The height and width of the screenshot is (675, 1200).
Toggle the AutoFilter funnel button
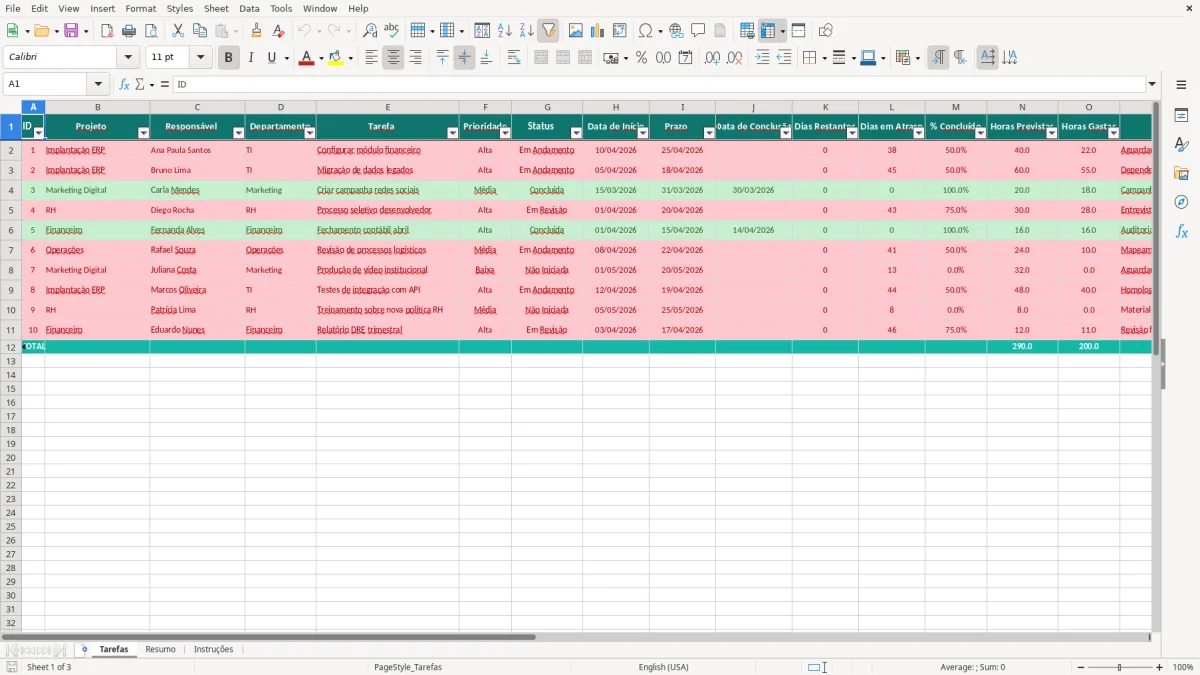point(548,31)
